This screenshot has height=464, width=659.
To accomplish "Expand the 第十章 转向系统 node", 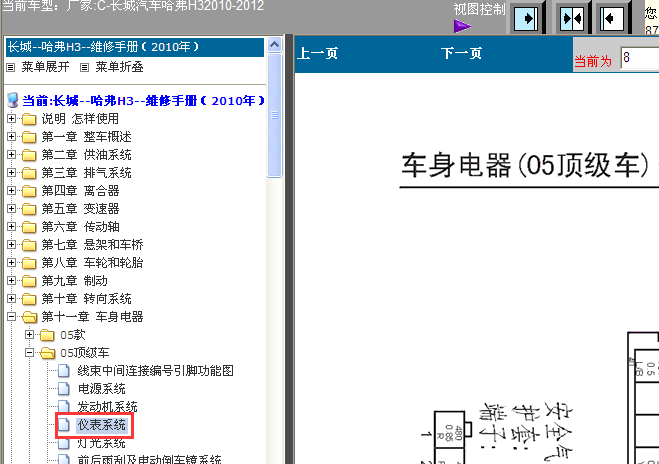I will [11, 299].
